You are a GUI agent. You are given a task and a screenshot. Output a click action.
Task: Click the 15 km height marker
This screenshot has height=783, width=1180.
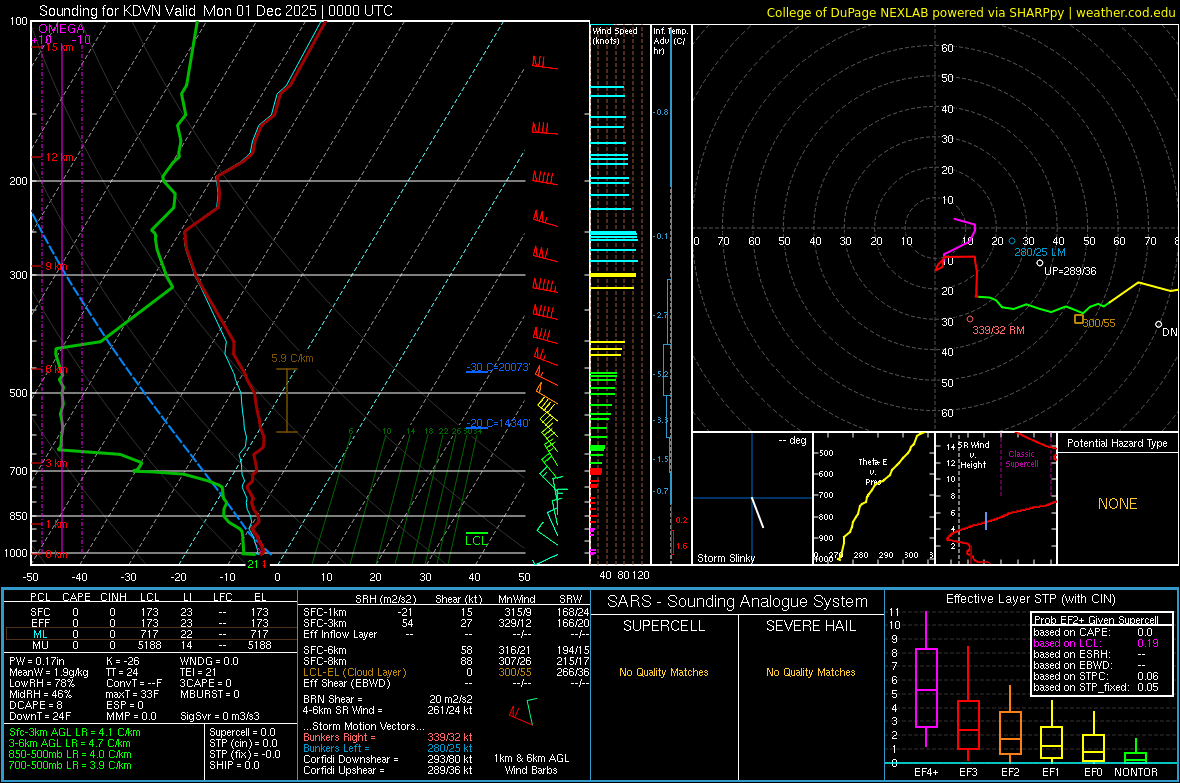[58, 47]
